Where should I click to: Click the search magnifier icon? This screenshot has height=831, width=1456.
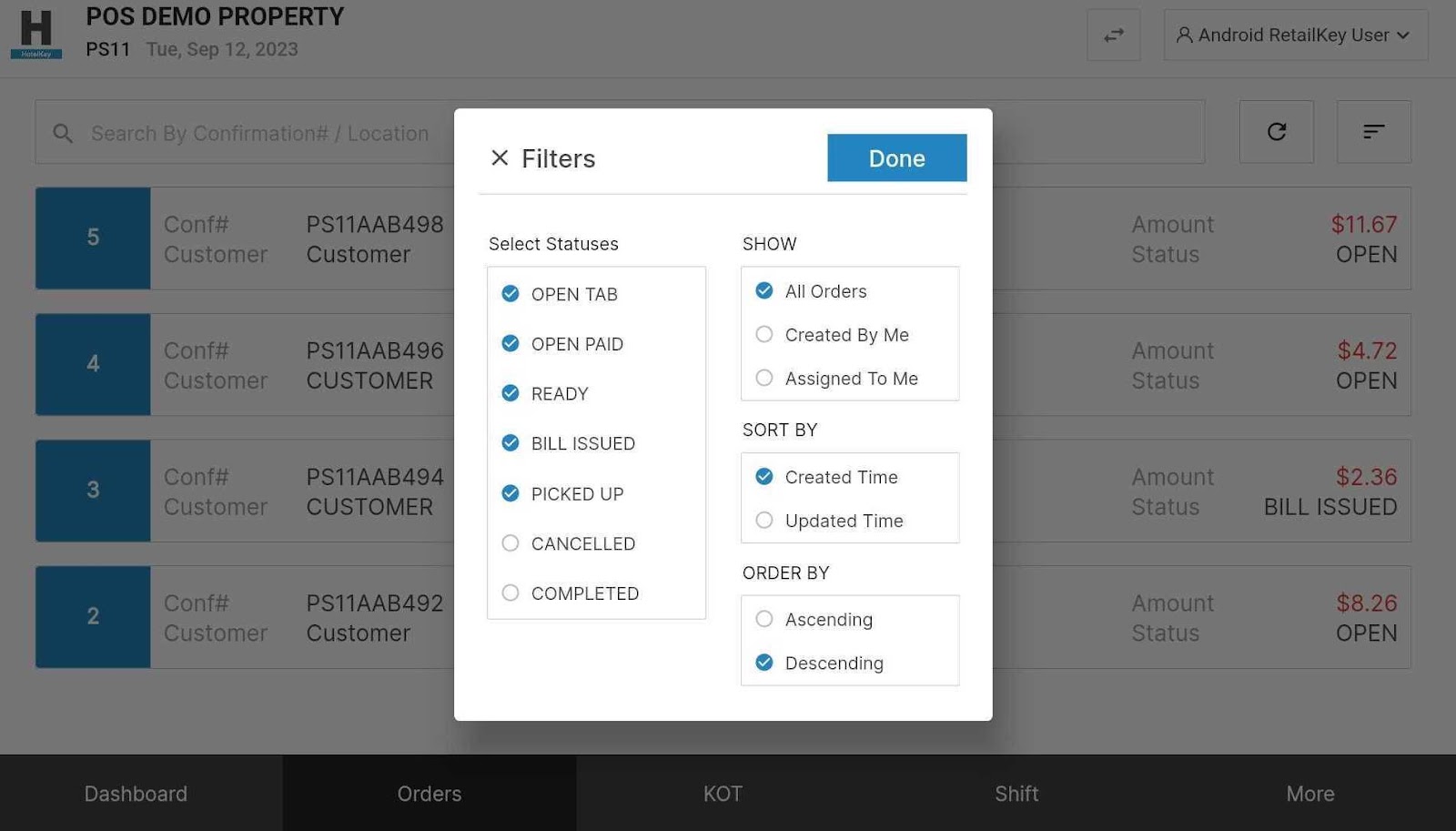pyautogui.click(x=63, y=134)
